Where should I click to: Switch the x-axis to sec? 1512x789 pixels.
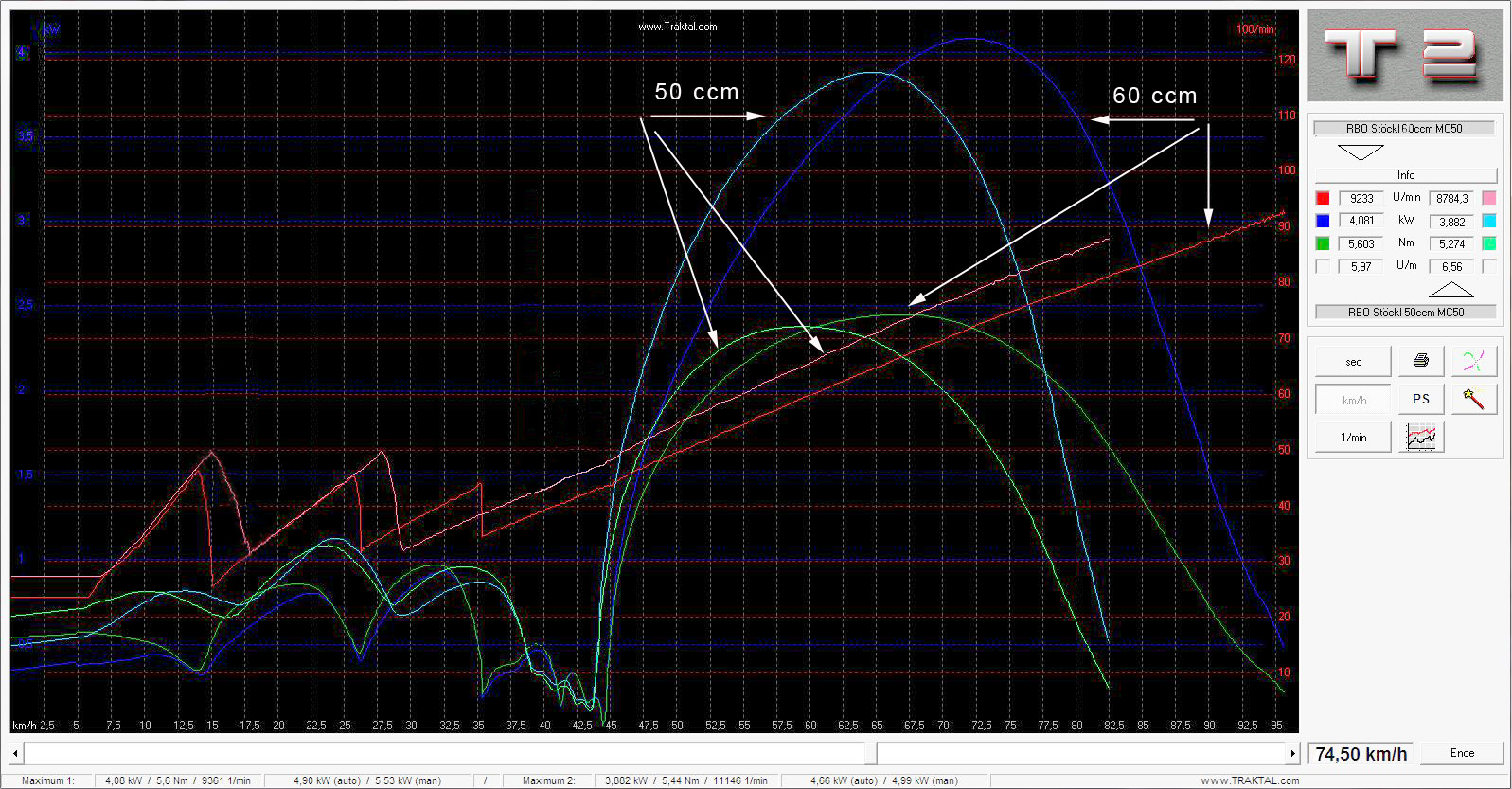pos(1353,361)
